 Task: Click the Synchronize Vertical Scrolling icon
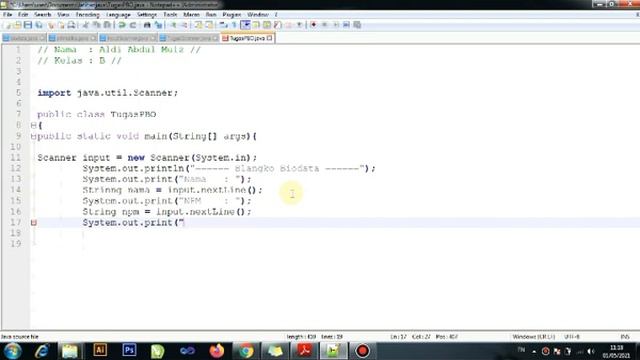198,25
